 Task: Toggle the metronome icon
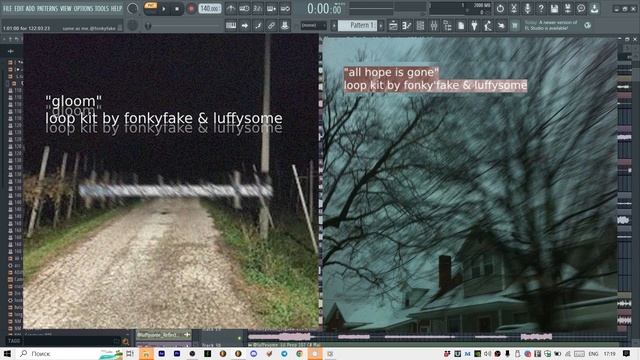pyautogui.click(x=231, y=9)
